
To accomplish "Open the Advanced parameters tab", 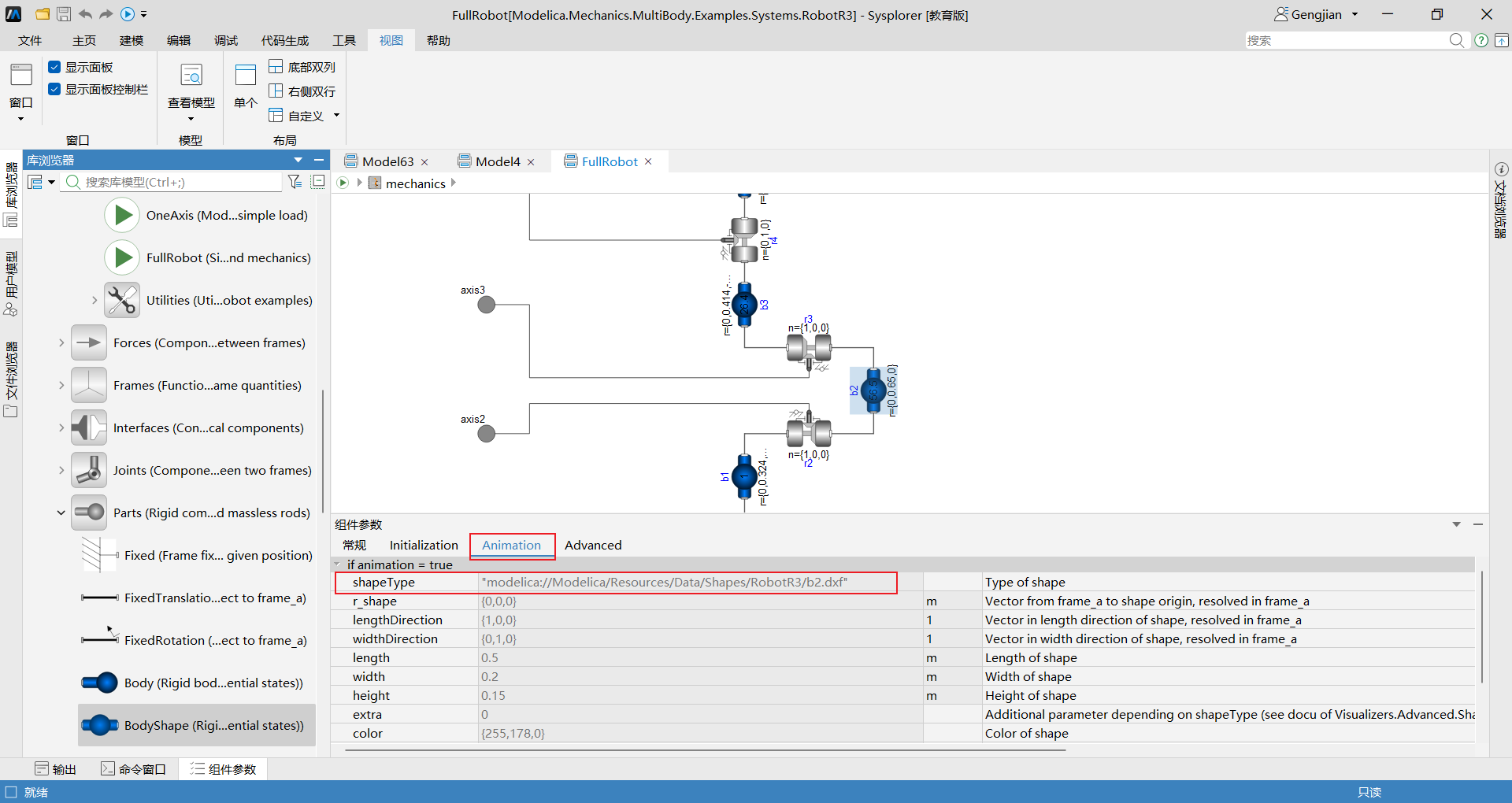I will click(x=593, y=545).
